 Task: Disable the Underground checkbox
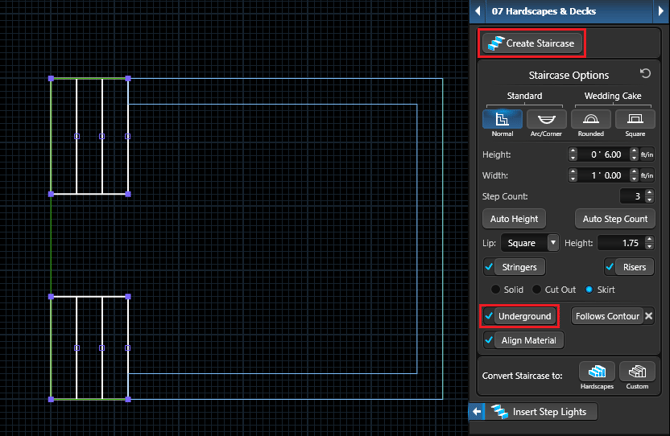(x=489, y=316)
